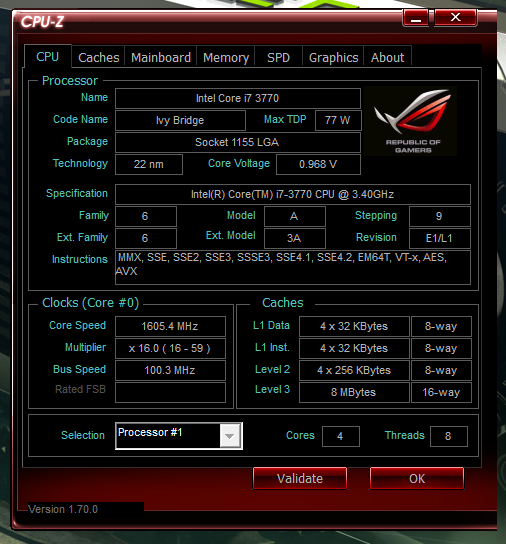
Task: Click the Multiplier value x 16.0
Action: coord(170,348)
